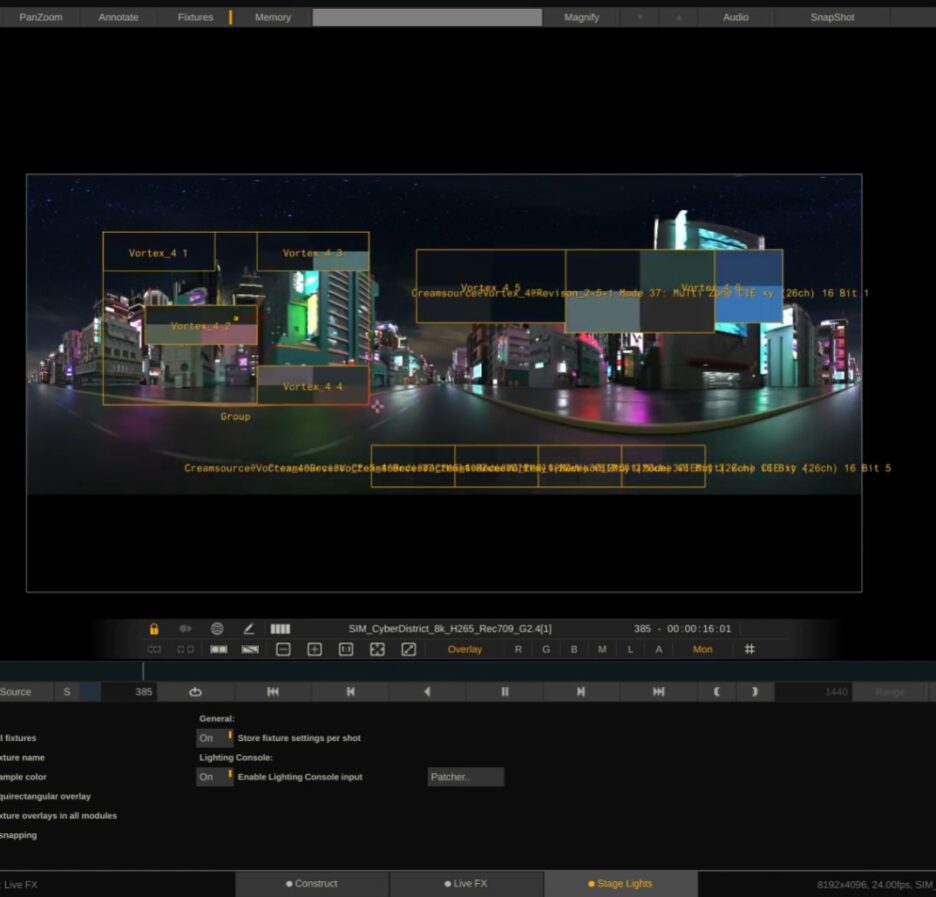Click the SnapShot button
Screen dimensions: 936x897
click(832, 17)
